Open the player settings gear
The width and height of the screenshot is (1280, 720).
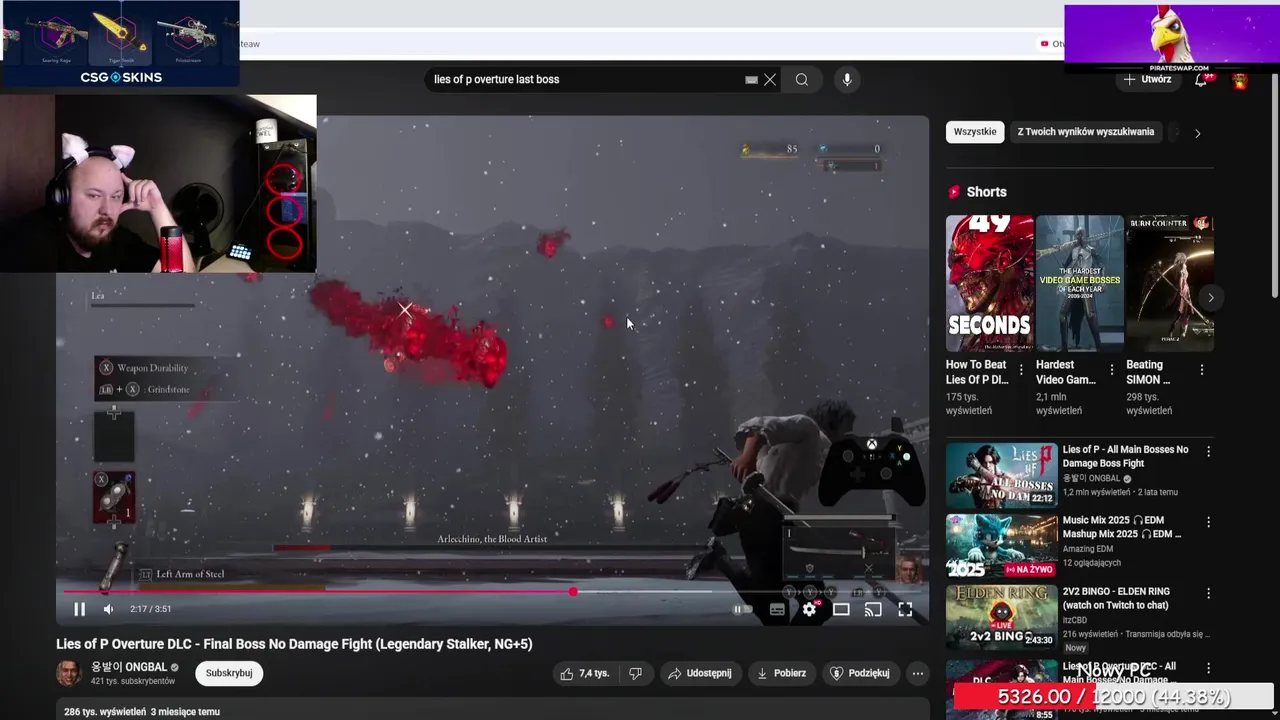809,609
